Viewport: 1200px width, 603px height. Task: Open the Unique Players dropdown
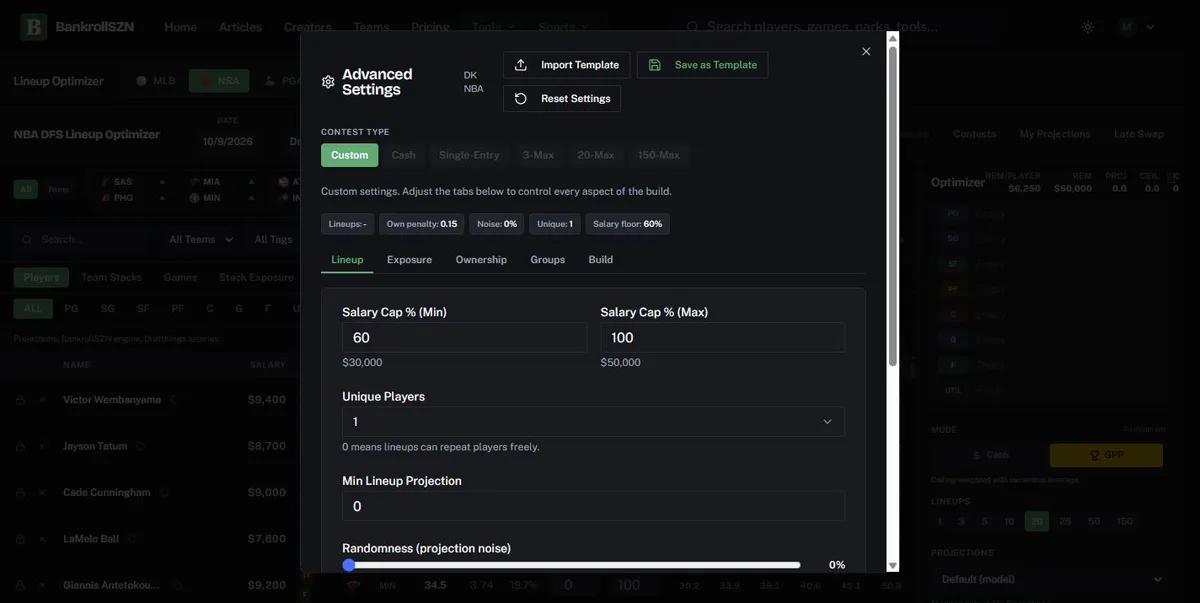pos(593,422)
